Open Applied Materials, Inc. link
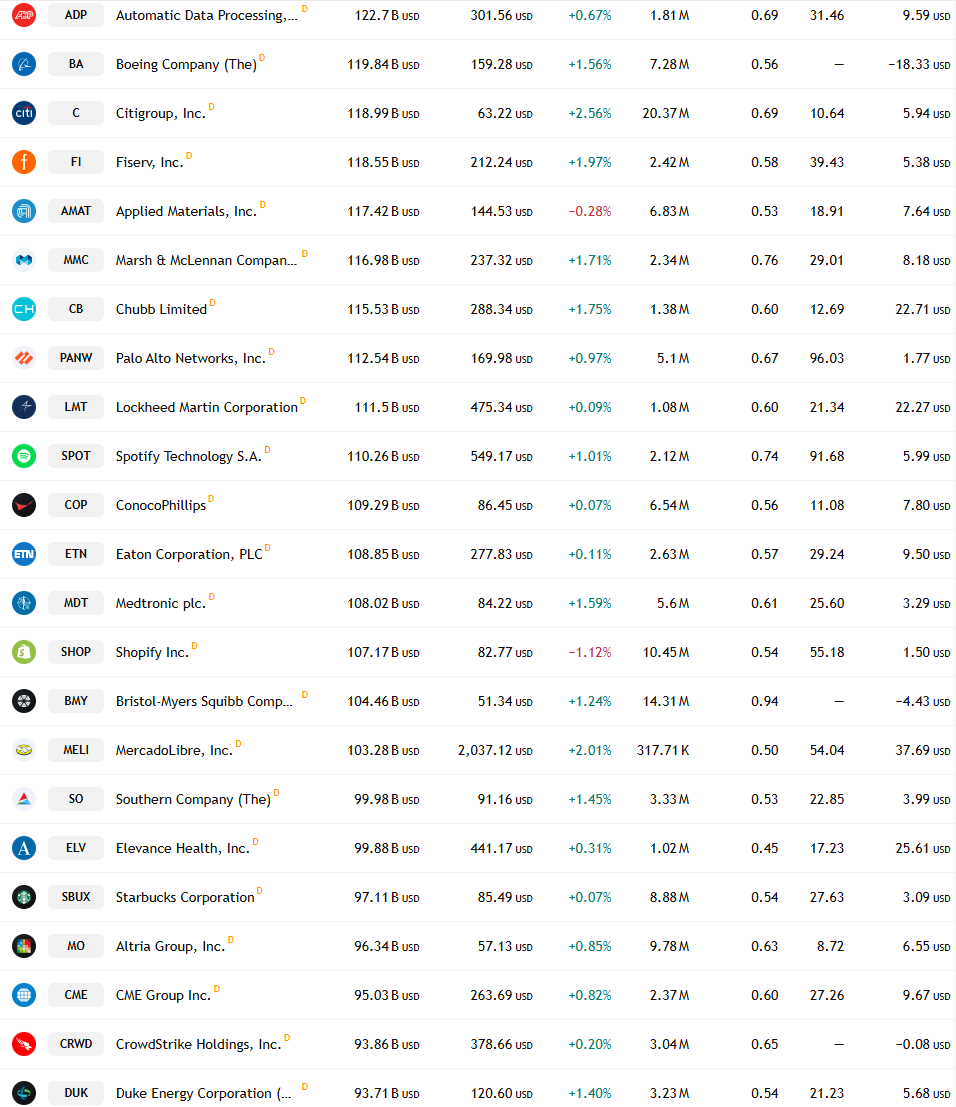956x1107 pixels. point(186,211)
